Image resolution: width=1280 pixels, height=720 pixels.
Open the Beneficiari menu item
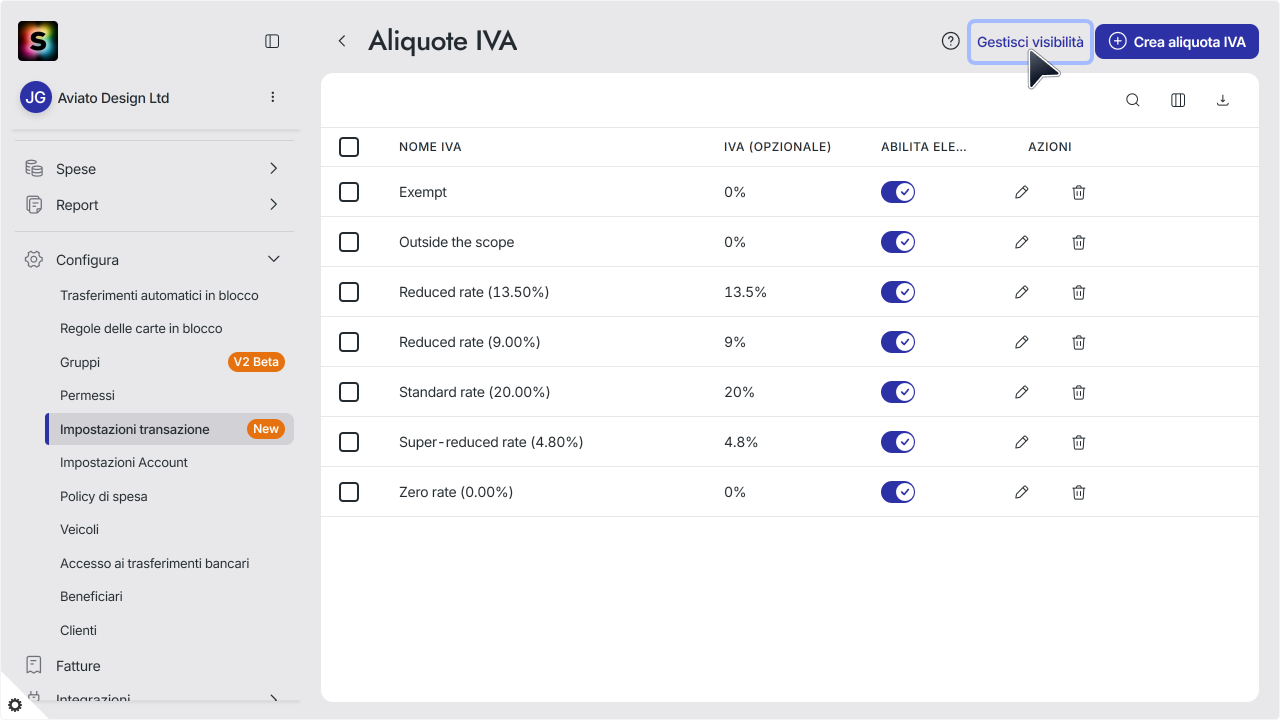point(91,596)
